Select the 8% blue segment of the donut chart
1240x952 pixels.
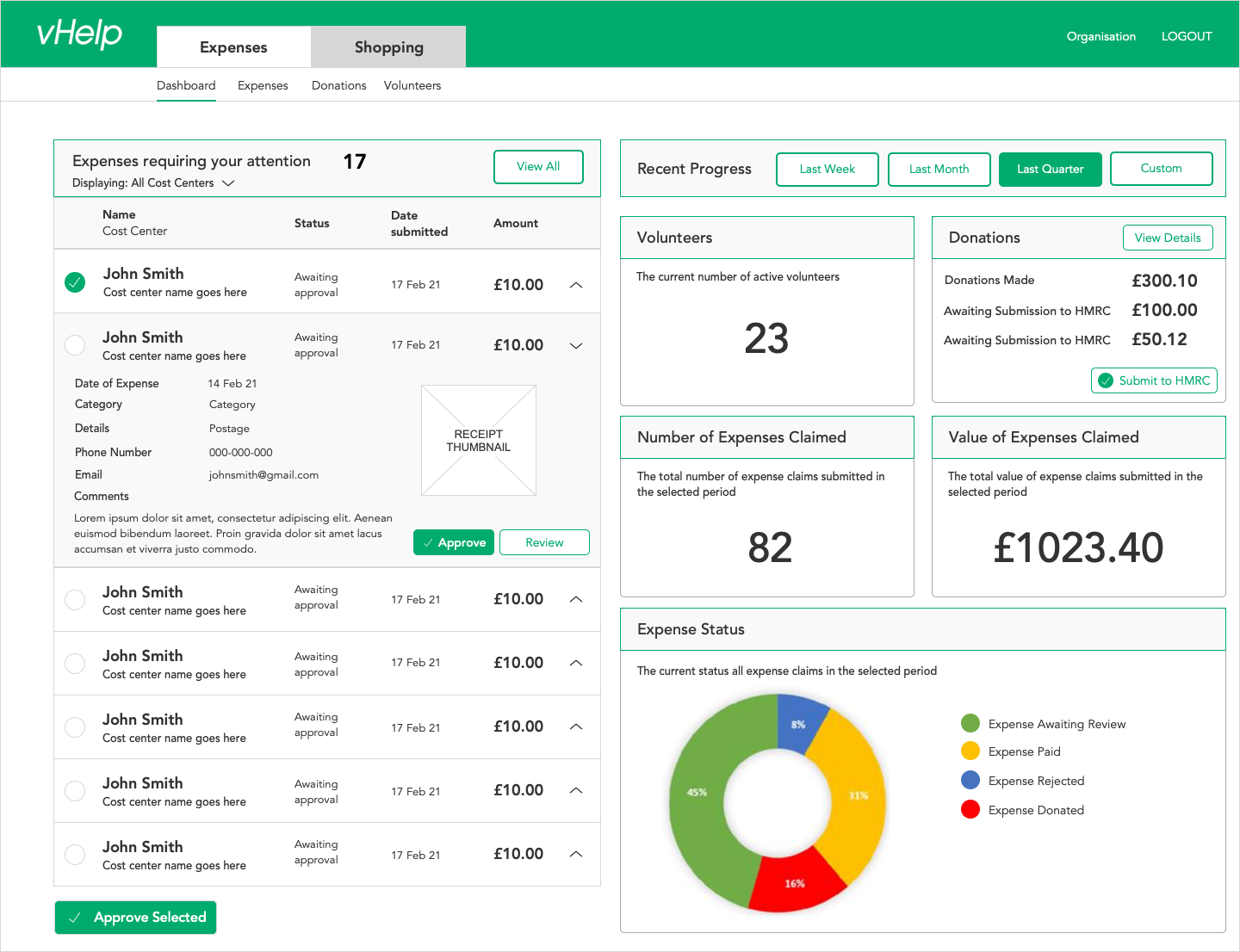tap(798, 724)
